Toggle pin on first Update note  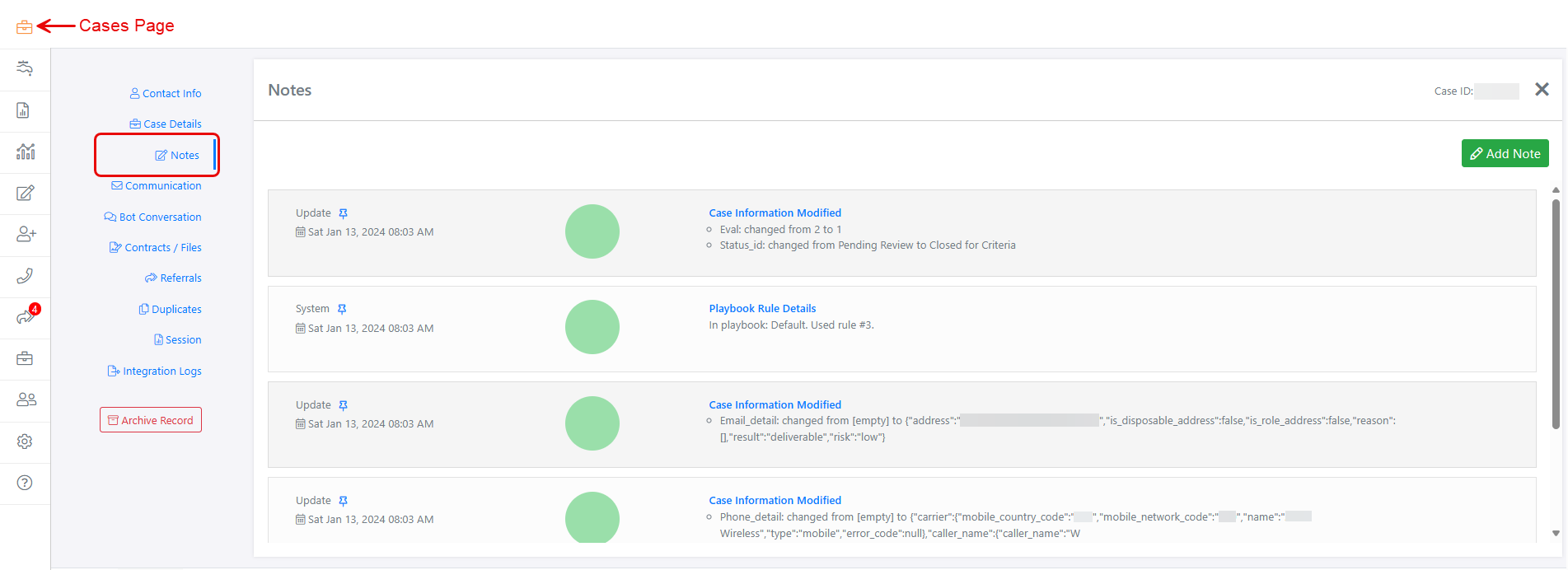coord(344,213)
